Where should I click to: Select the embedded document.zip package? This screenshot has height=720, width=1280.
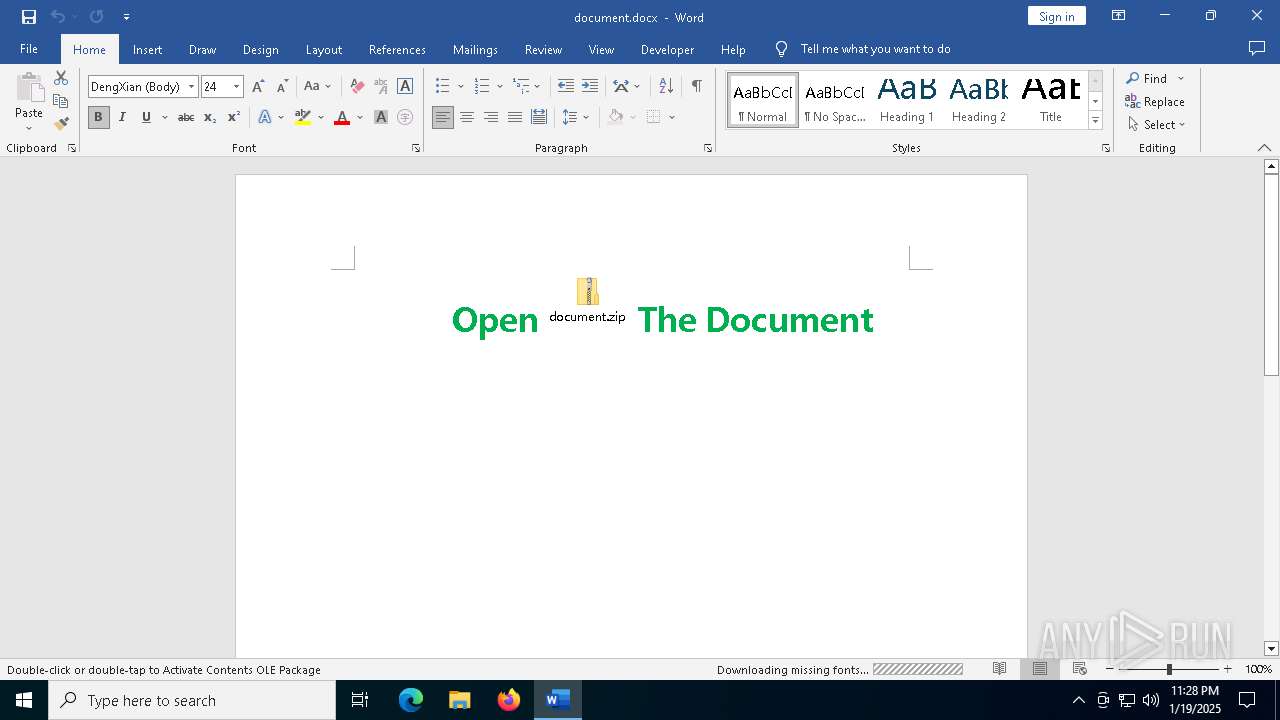(588, 301)
